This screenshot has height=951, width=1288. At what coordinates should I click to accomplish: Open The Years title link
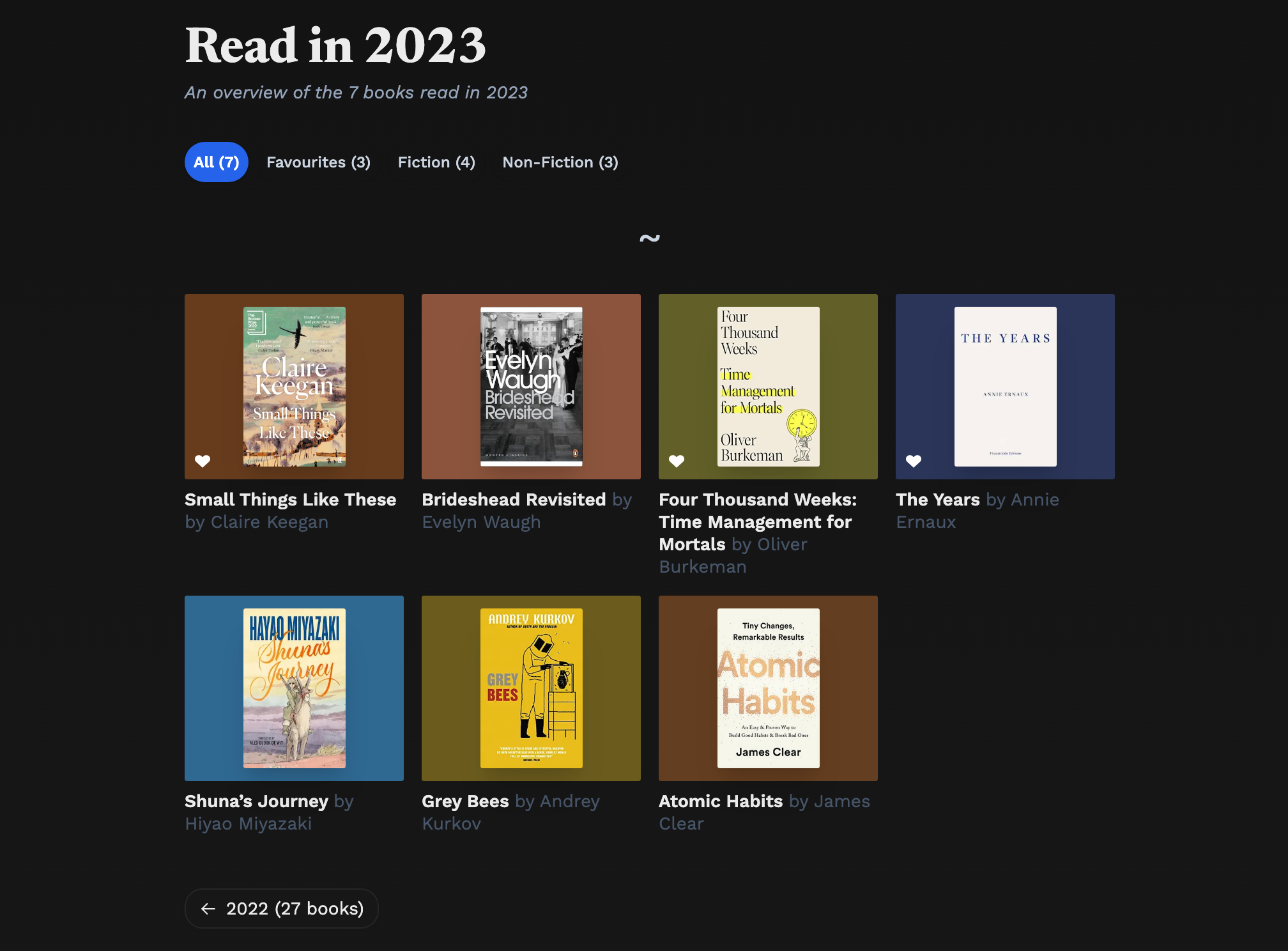[x=938, y=500]
